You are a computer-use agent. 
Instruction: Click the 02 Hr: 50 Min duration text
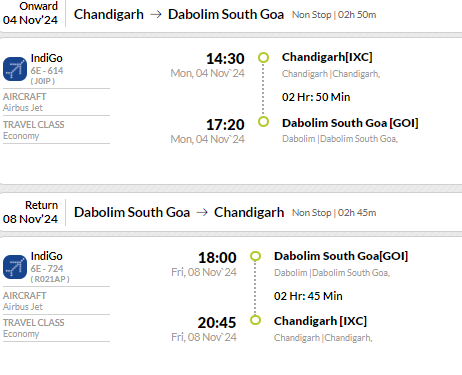pos(316,97)
